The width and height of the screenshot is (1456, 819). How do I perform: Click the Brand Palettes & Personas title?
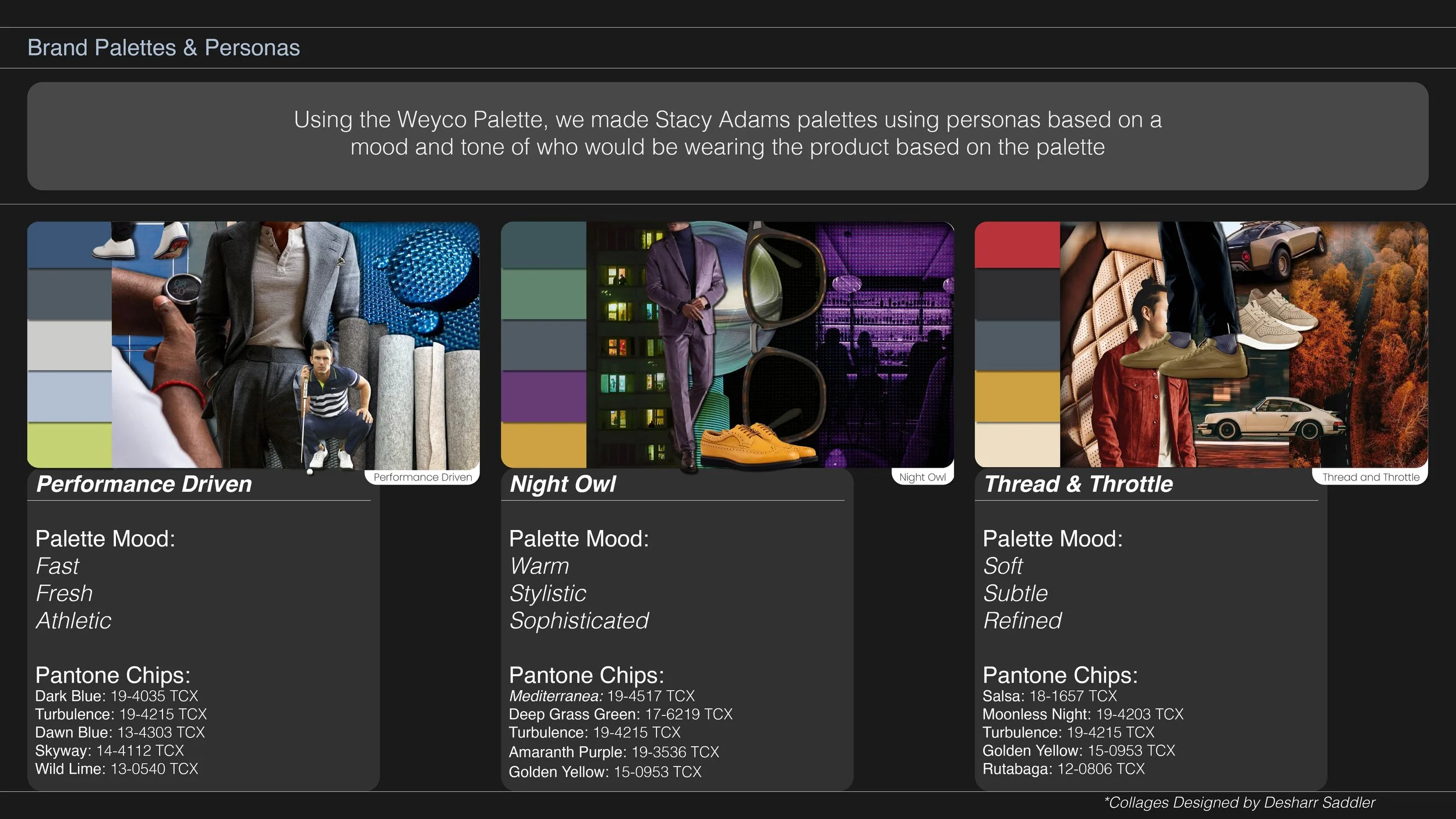(x=164, y=48)
